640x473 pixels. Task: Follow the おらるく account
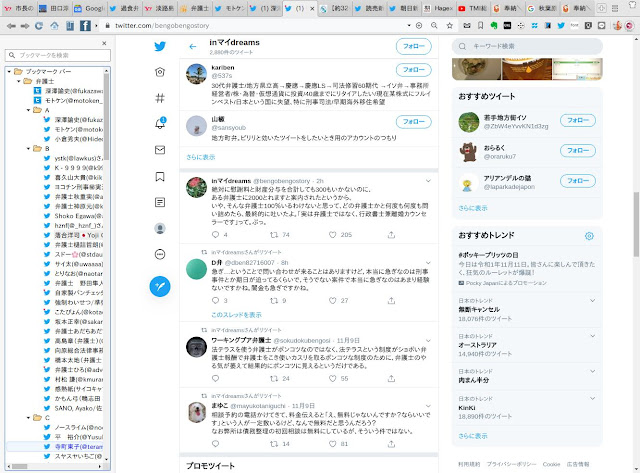pos(578,151)
